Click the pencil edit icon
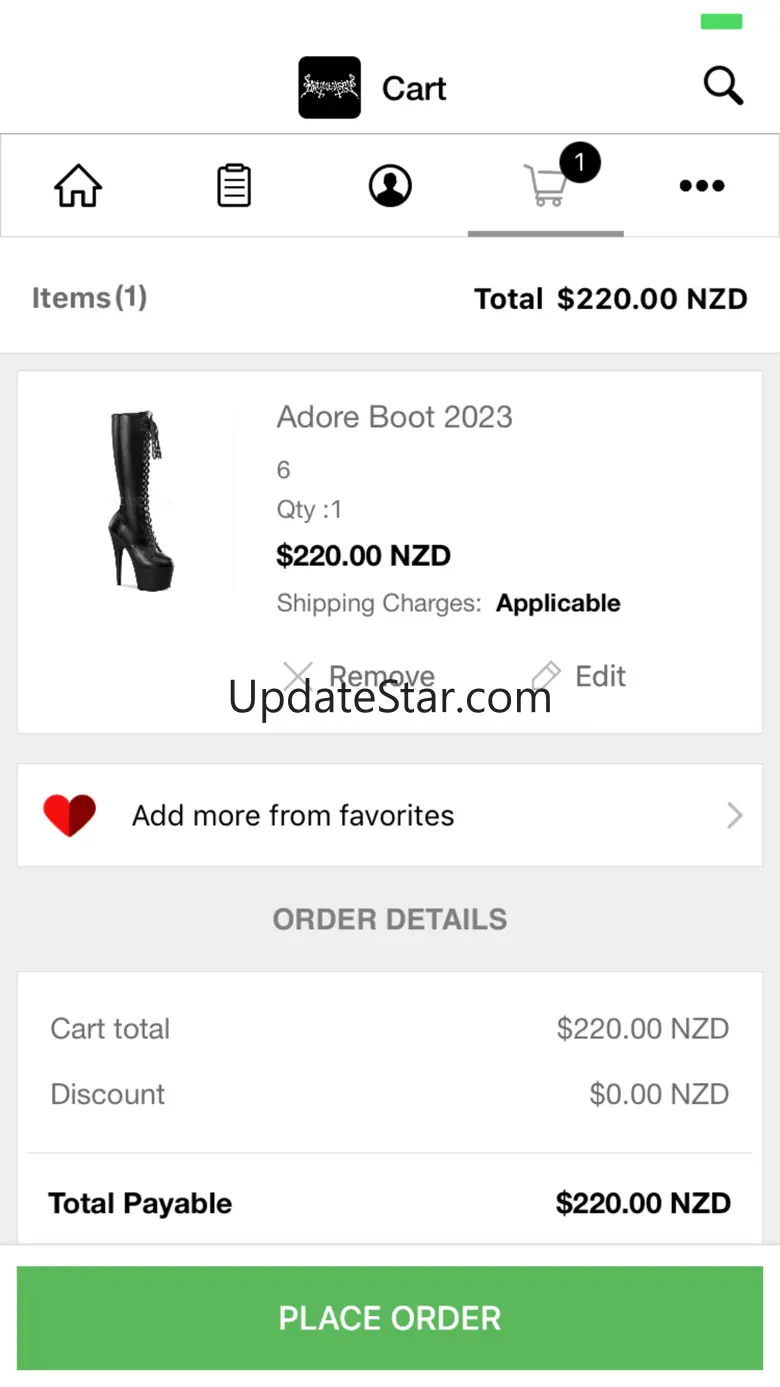780x1387 pixels. click(546, 676)
